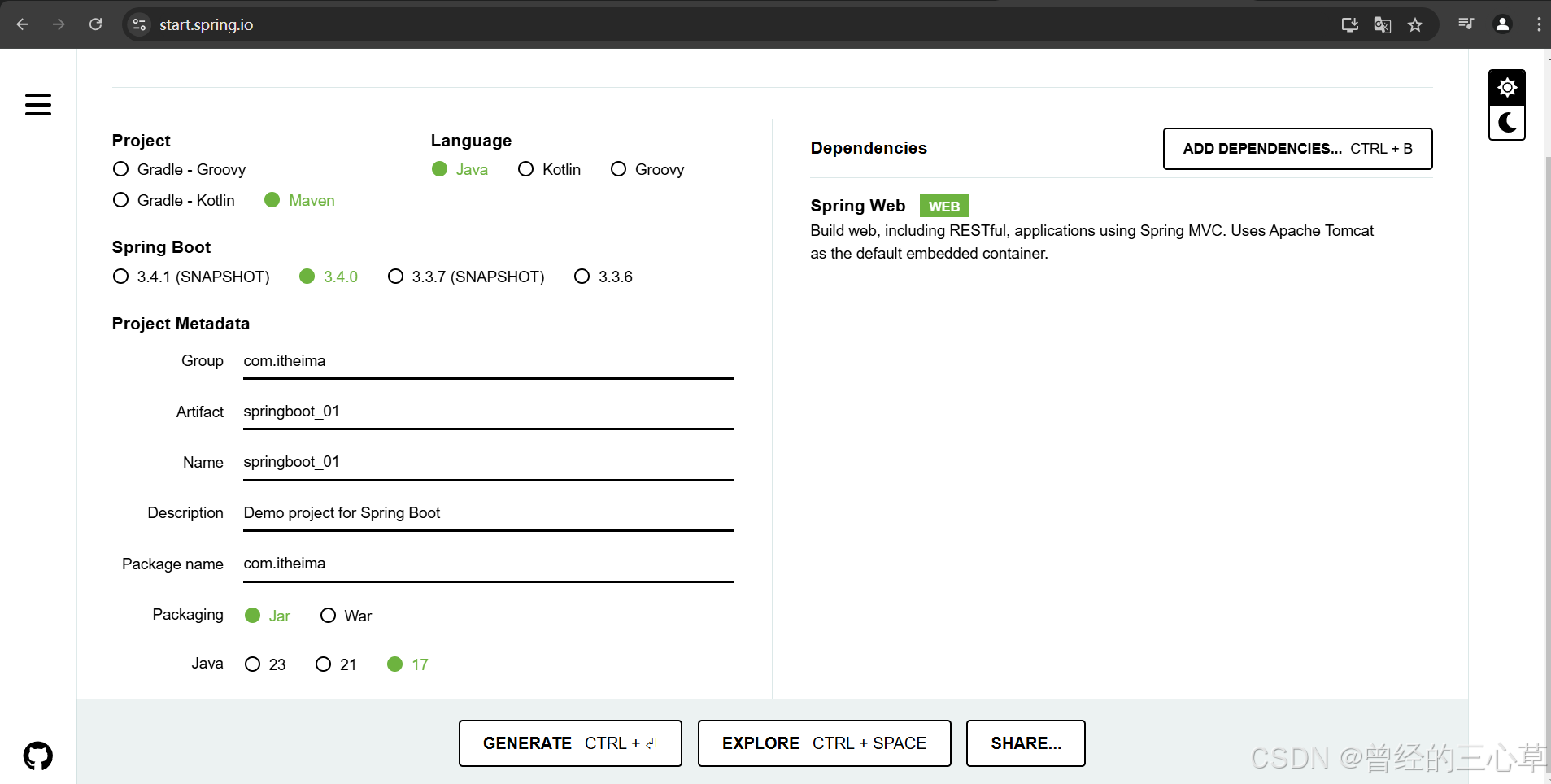Select War packaging
Viewport: 1551px width, 784px height.
[x=346, y=616]
